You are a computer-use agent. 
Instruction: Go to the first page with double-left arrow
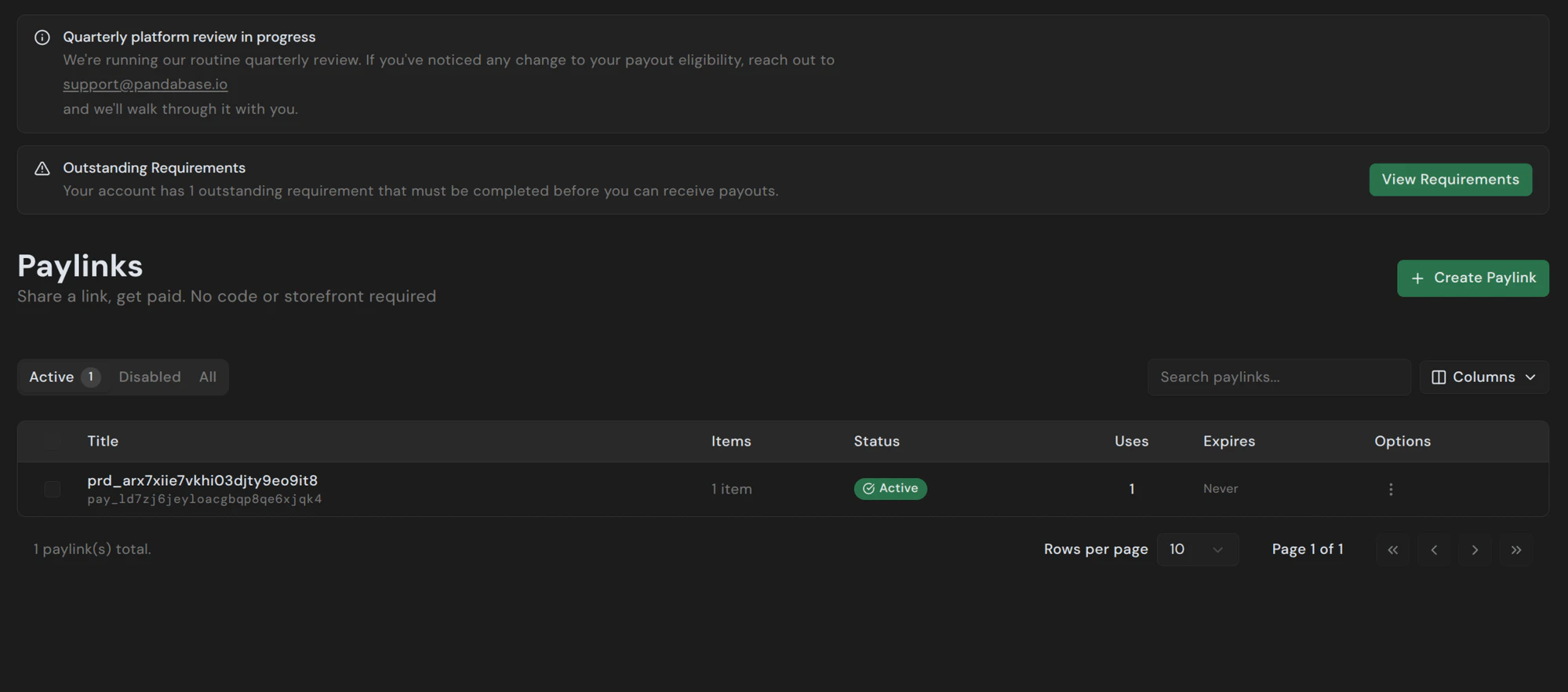tap(1393, 550)
